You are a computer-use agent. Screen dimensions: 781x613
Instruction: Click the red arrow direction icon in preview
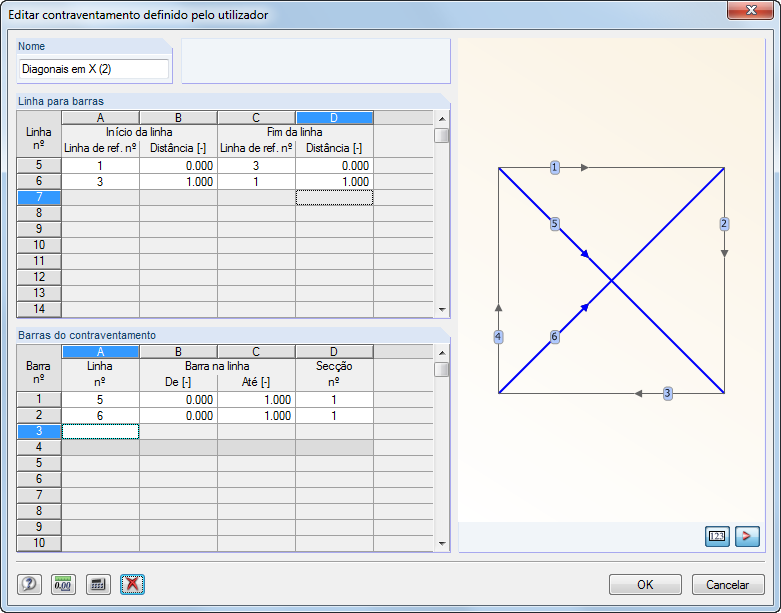pos(747,536)
